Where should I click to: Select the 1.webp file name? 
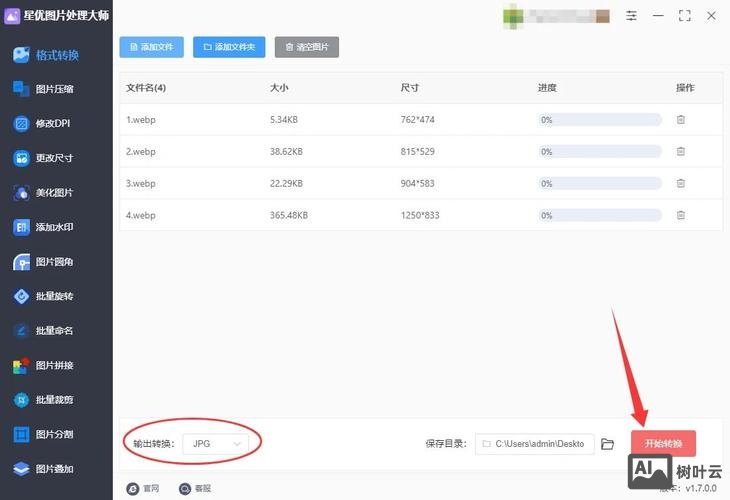coord(141,120)
